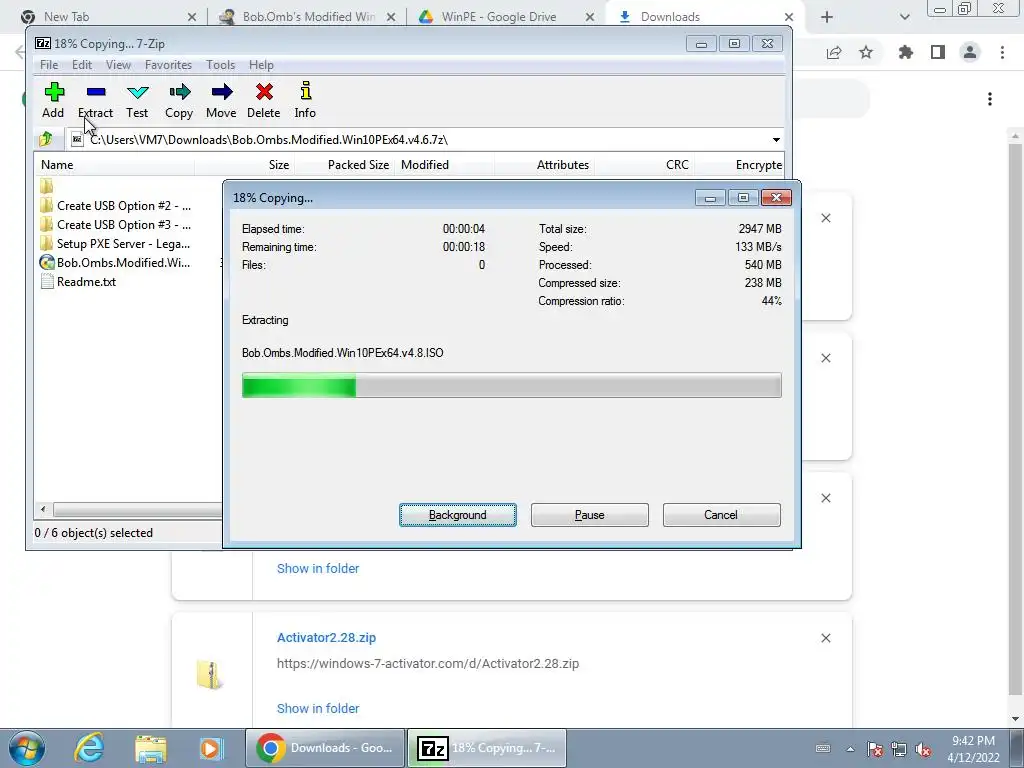Click the Pause button
1024x768 pixels.
(590, 515)
